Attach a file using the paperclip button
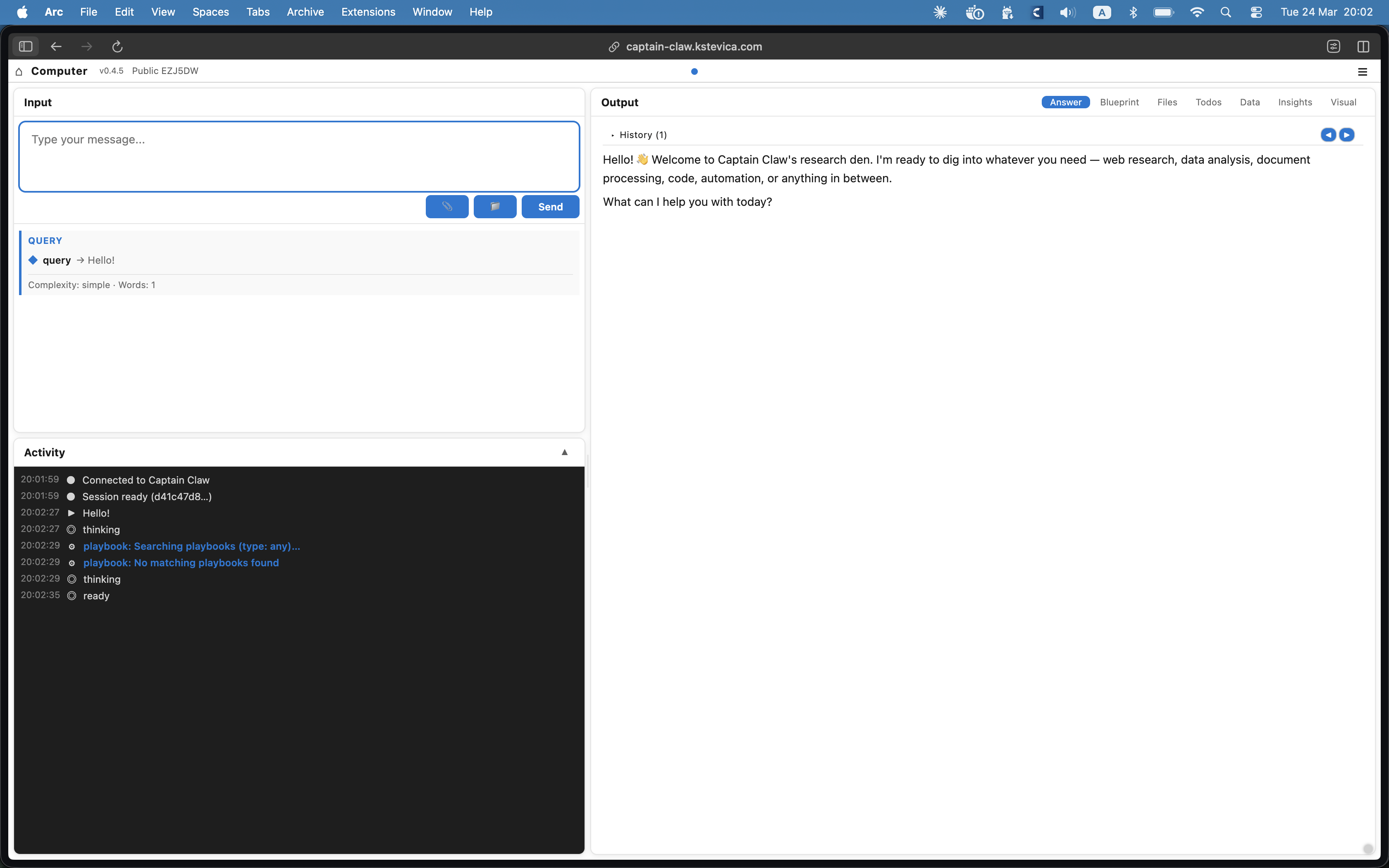 (x=447, y=207)
